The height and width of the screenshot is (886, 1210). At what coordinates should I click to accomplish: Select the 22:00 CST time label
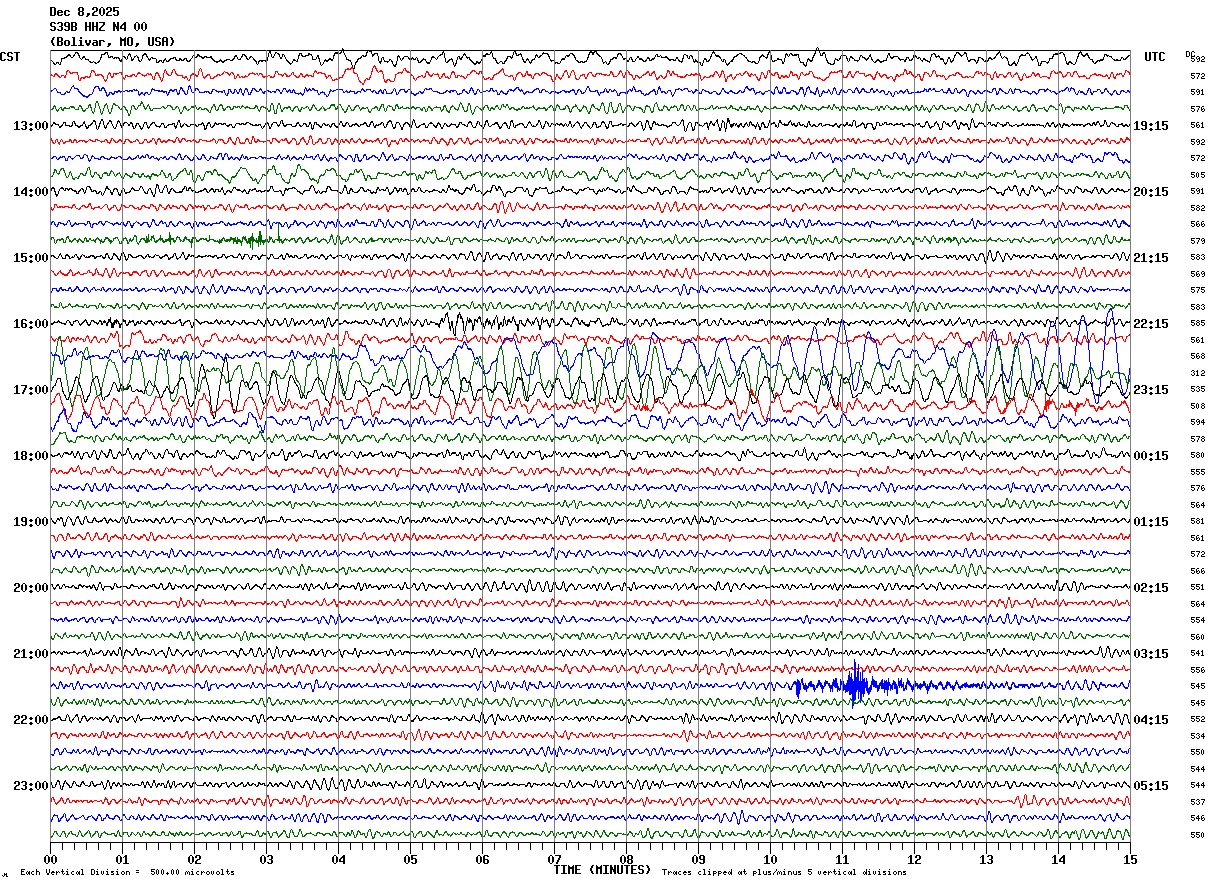(30, 720)
